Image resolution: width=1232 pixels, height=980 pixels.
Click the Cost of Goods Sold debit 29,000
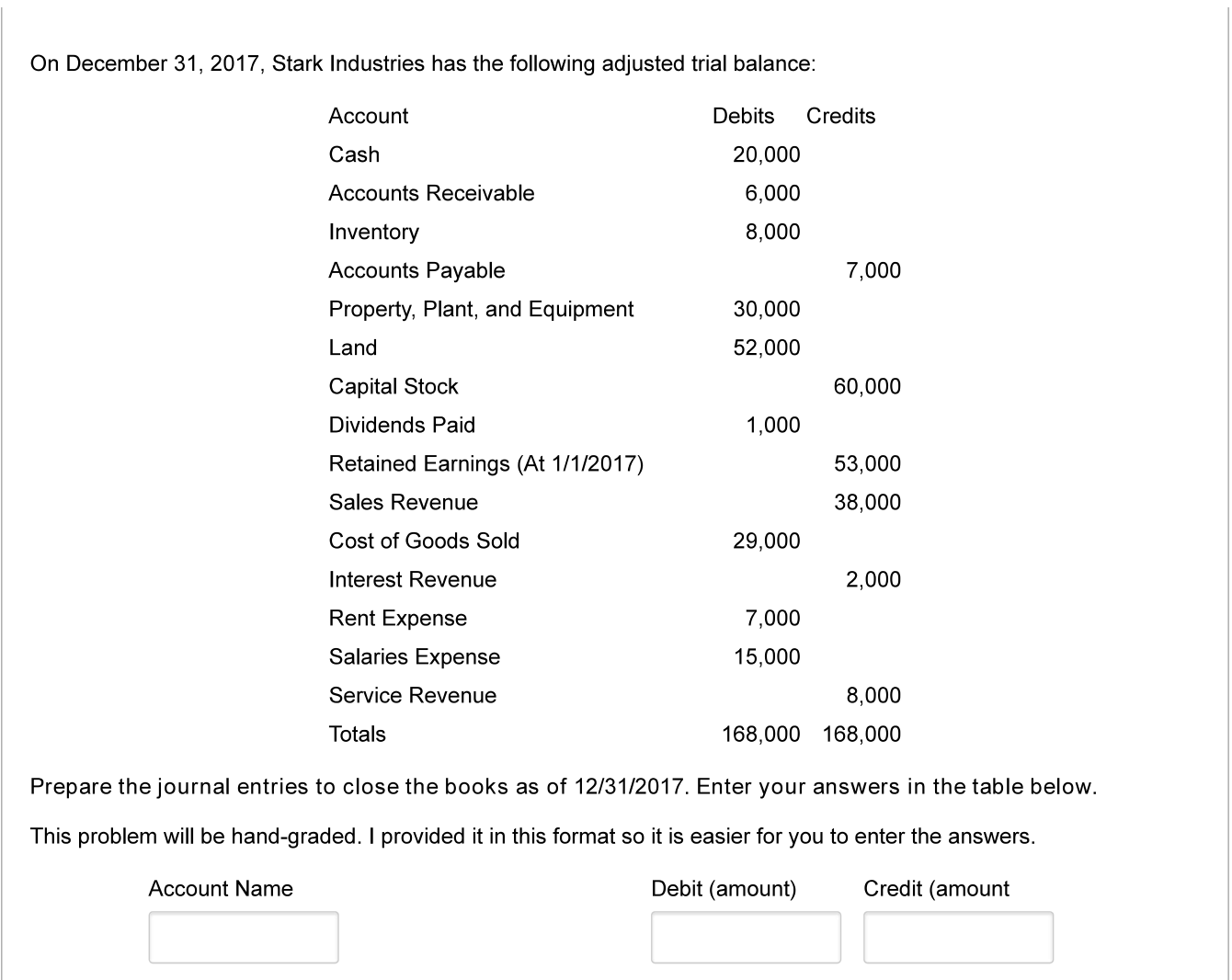click(x=766, y=541)
